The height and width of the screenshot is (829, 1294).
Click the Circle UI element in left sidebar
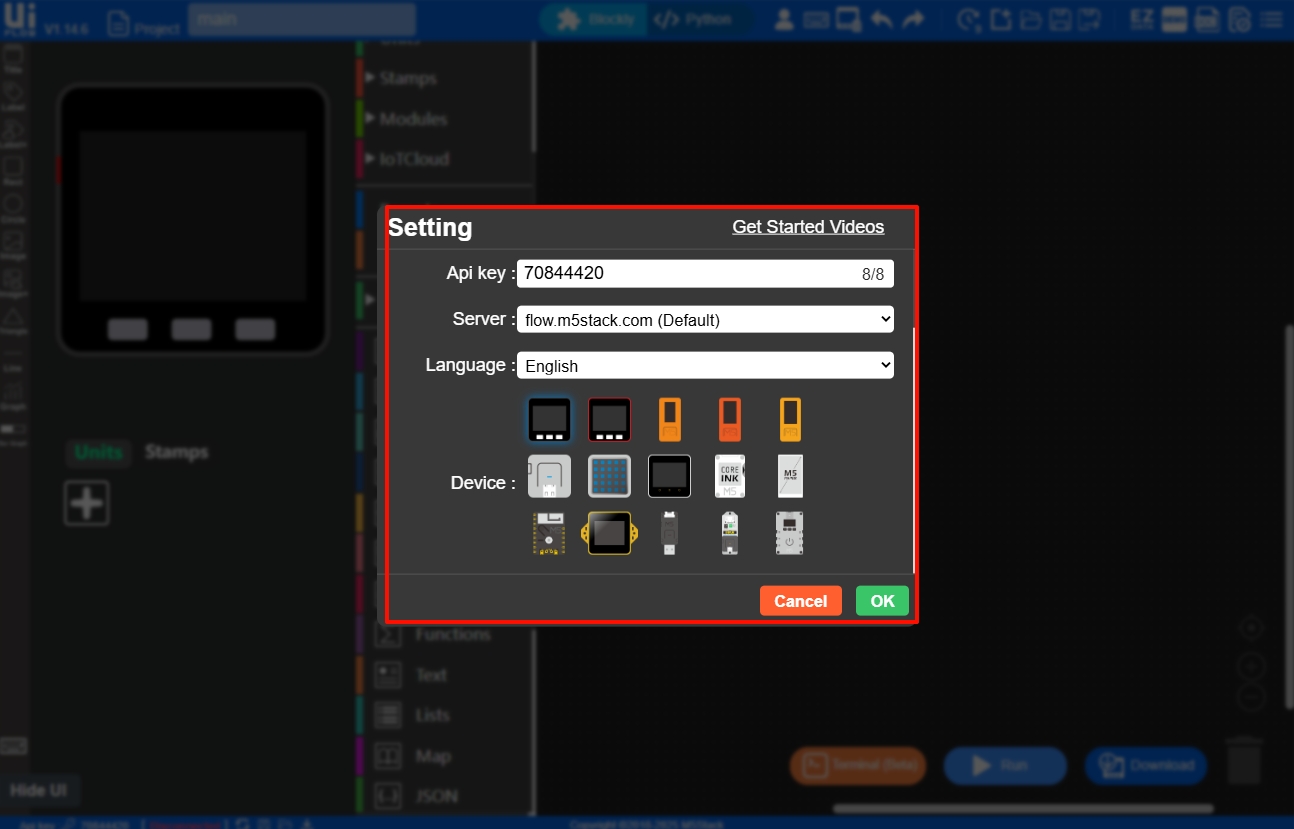click(x=14, y=208)
